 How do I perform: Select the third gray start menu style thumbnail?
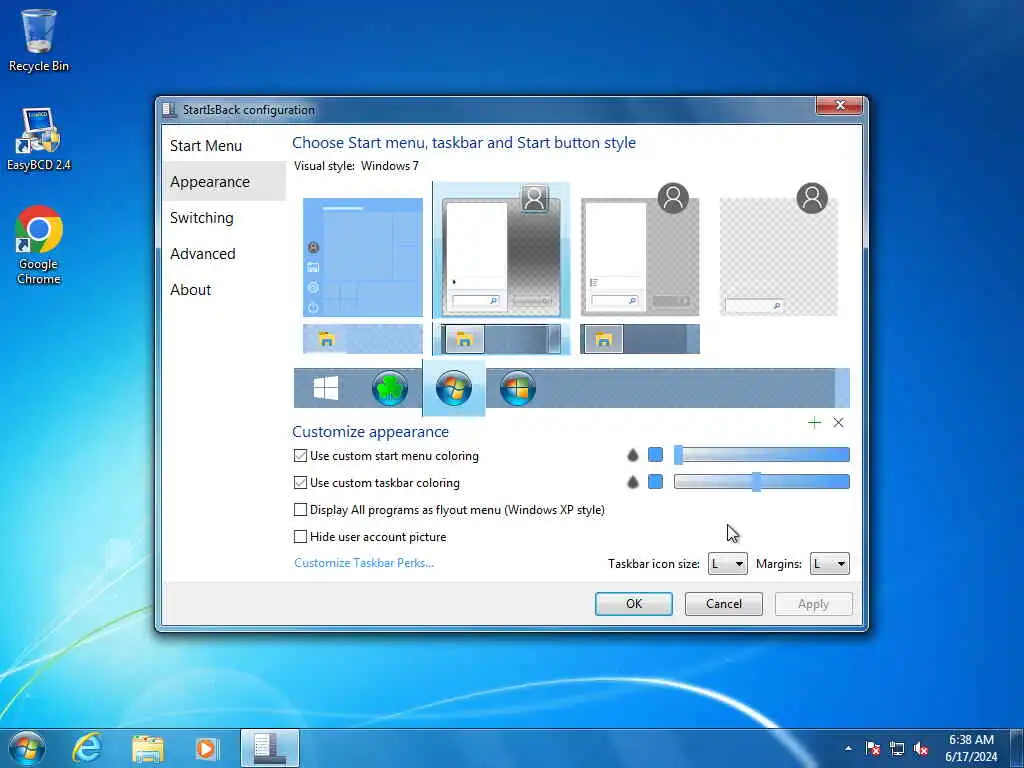click(640, 251)
